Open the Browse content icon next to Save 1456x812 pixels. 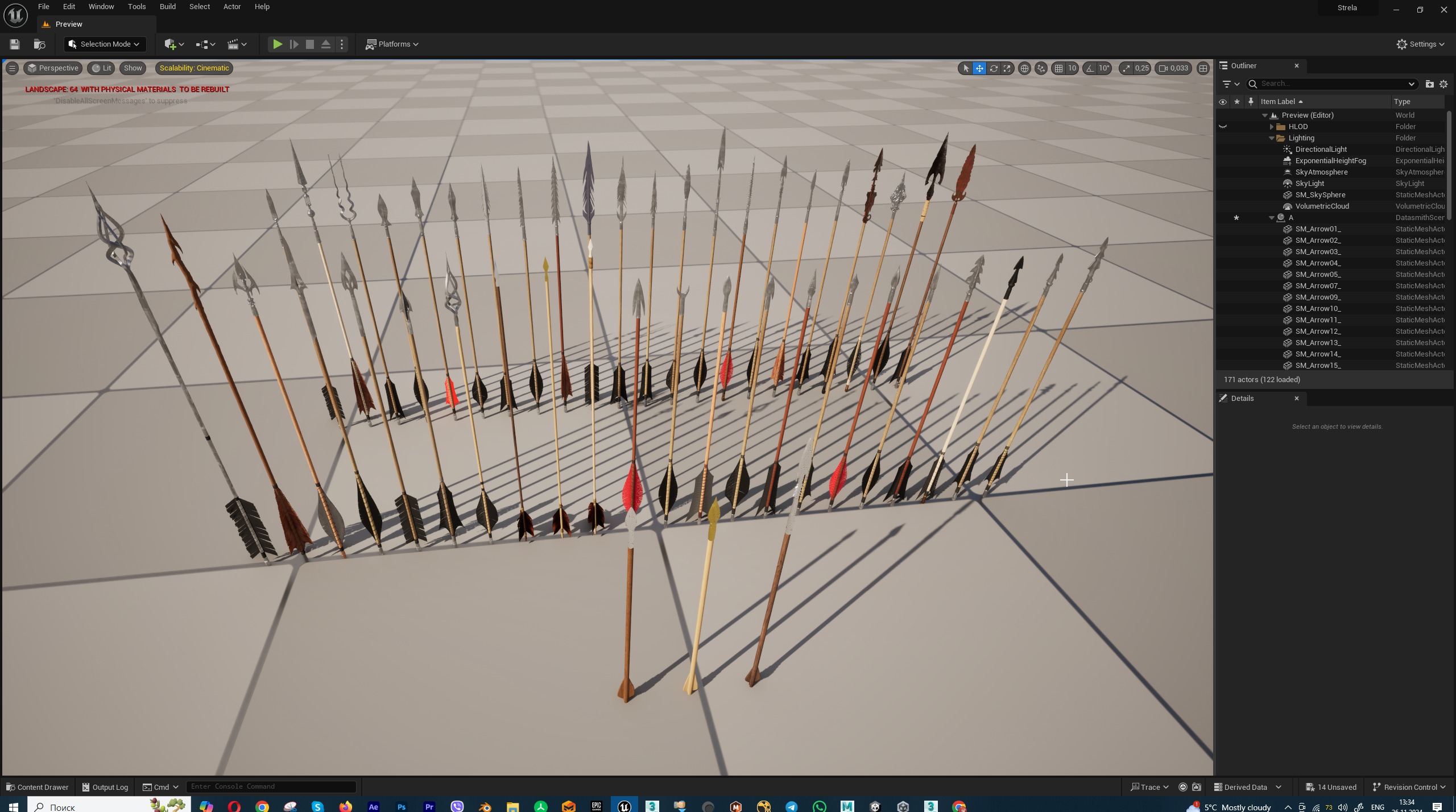tap(39, 44)
